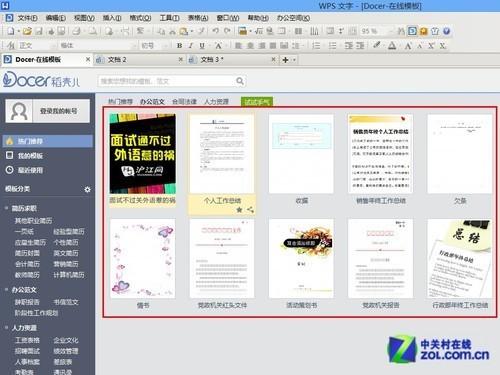Collapse the 简历求职 category
Viewport: 500px width, 375px height.
click(6, 208)
